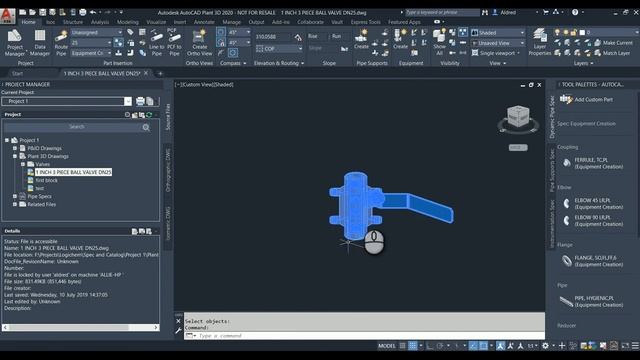Screen dimensions: 640x360
Task: Open the Shaded visual style dropdown
Action: [498, 32]
